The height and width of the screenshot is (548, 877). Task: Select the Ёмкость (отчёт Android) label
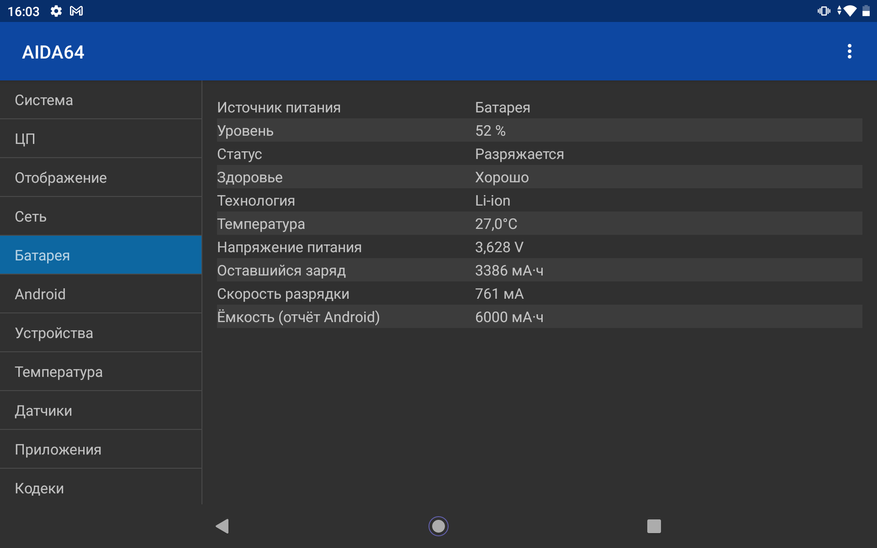coord(298,317)
